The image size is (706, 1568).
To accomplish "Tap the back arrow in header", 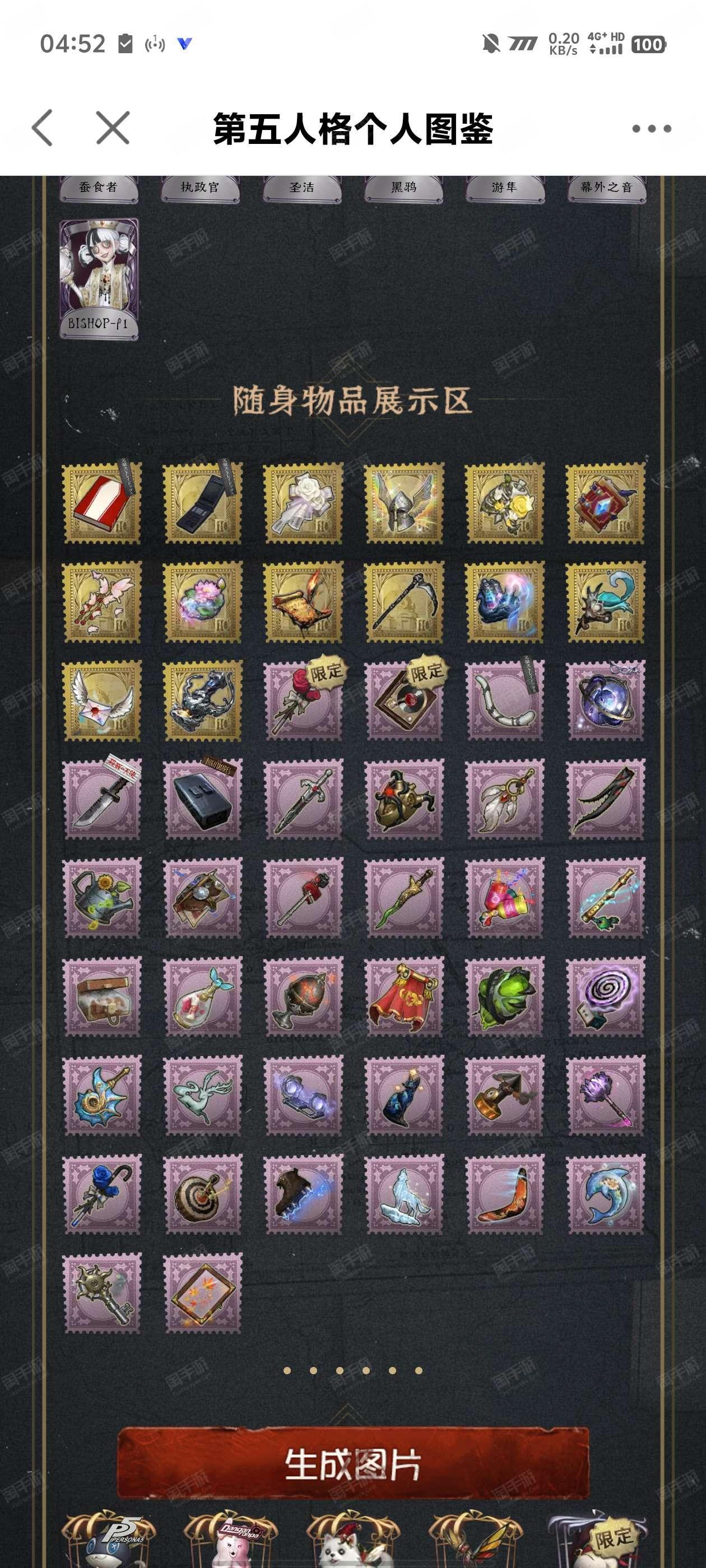I will coord(42,128).
